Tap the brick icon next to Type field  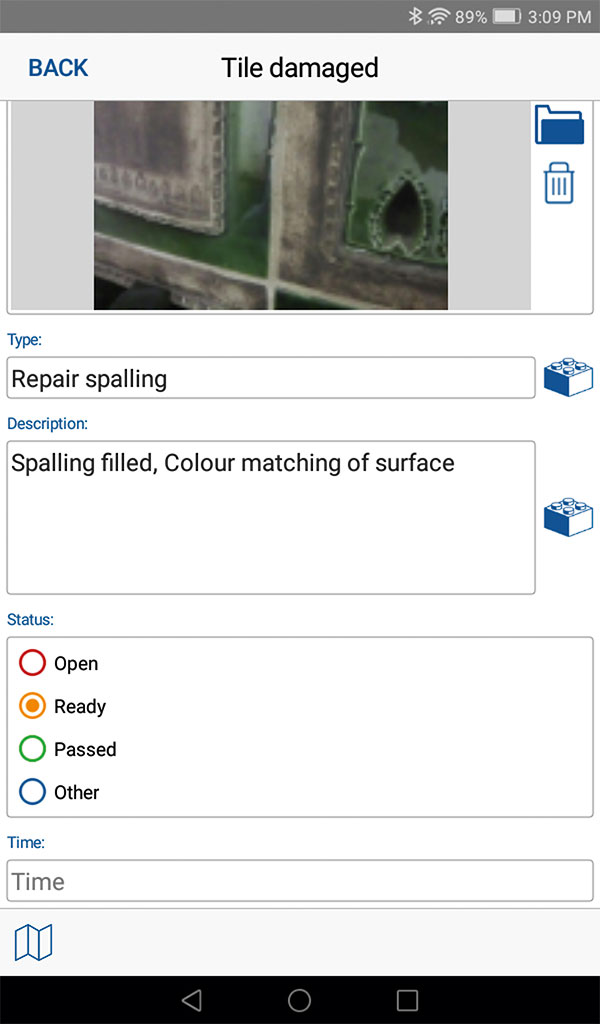click(x=568, y=377)
